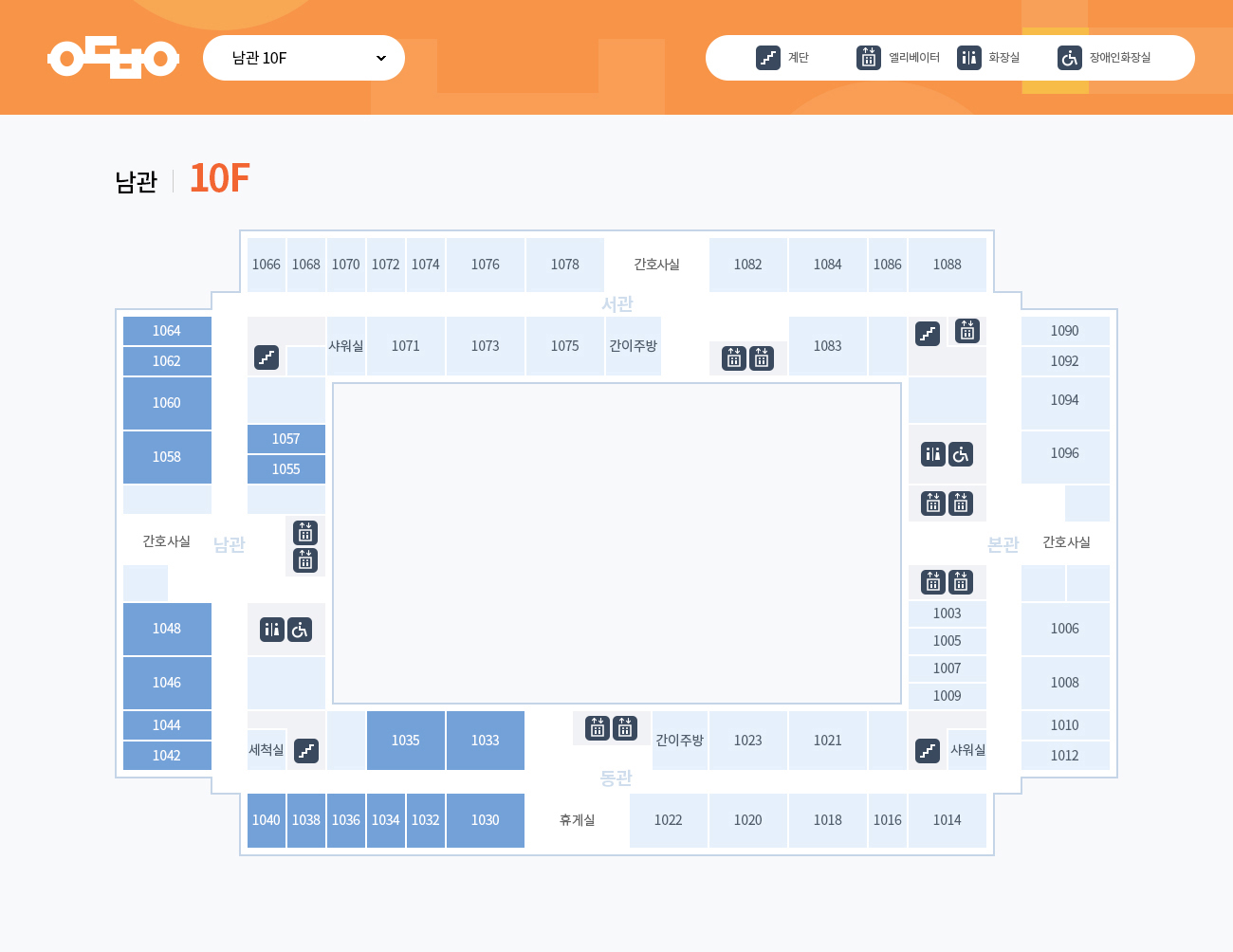Select highlighted room 1060
This screenshot has width=1233, height=952.
167,403
